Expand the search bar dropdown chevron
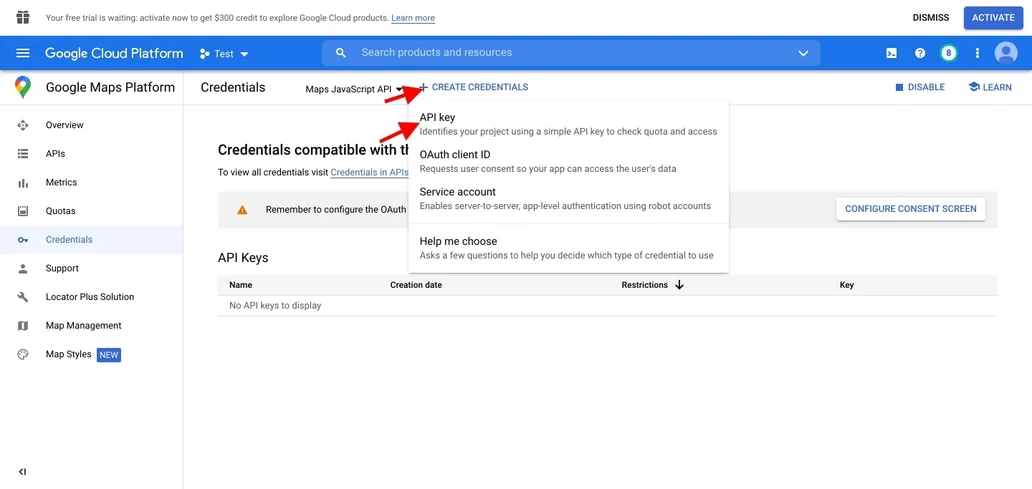This screenshot has height=489, width=1032. (803, 53)
